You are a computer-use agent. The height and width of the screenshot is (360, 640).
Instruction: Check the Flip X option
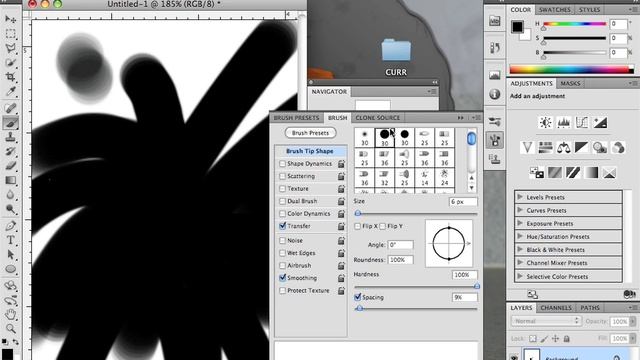(358, 226)
